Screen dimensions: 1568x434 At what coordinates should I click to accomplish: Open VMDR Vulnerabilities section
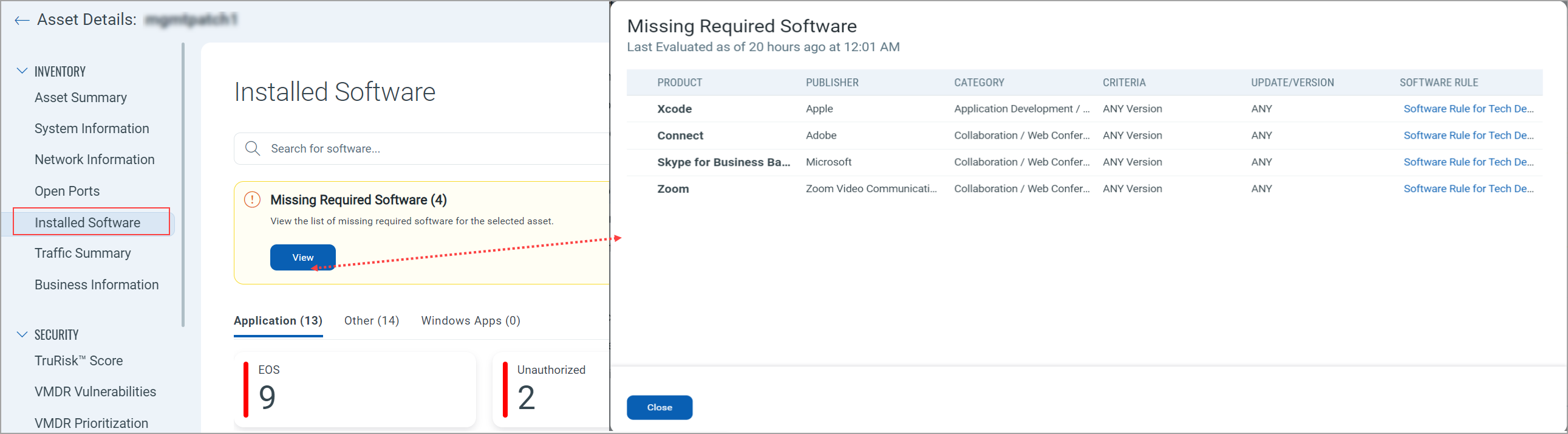click(95, 391)
